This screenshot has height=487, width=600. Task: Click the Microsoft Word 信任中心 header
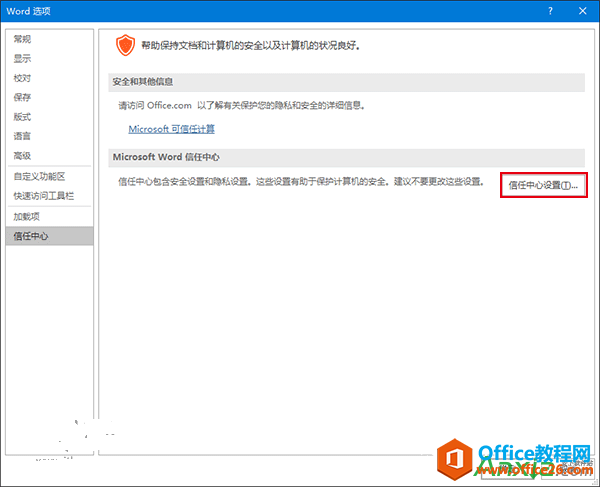tap(346, 157)
